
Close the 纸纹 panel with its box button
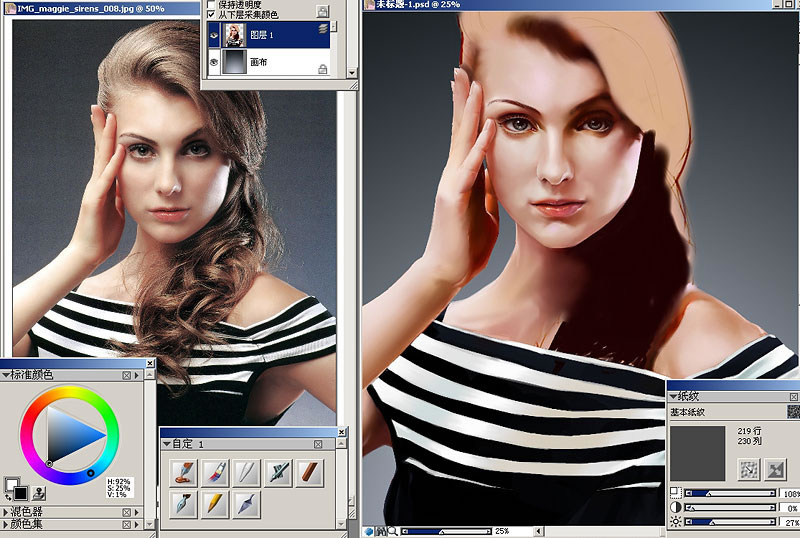(x=794, y=397)
